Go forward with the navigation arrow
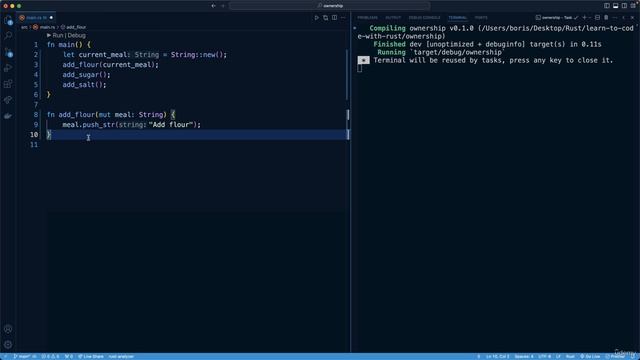Image resolution: width=640 pixels, height=360 pixels. [223, 6]
